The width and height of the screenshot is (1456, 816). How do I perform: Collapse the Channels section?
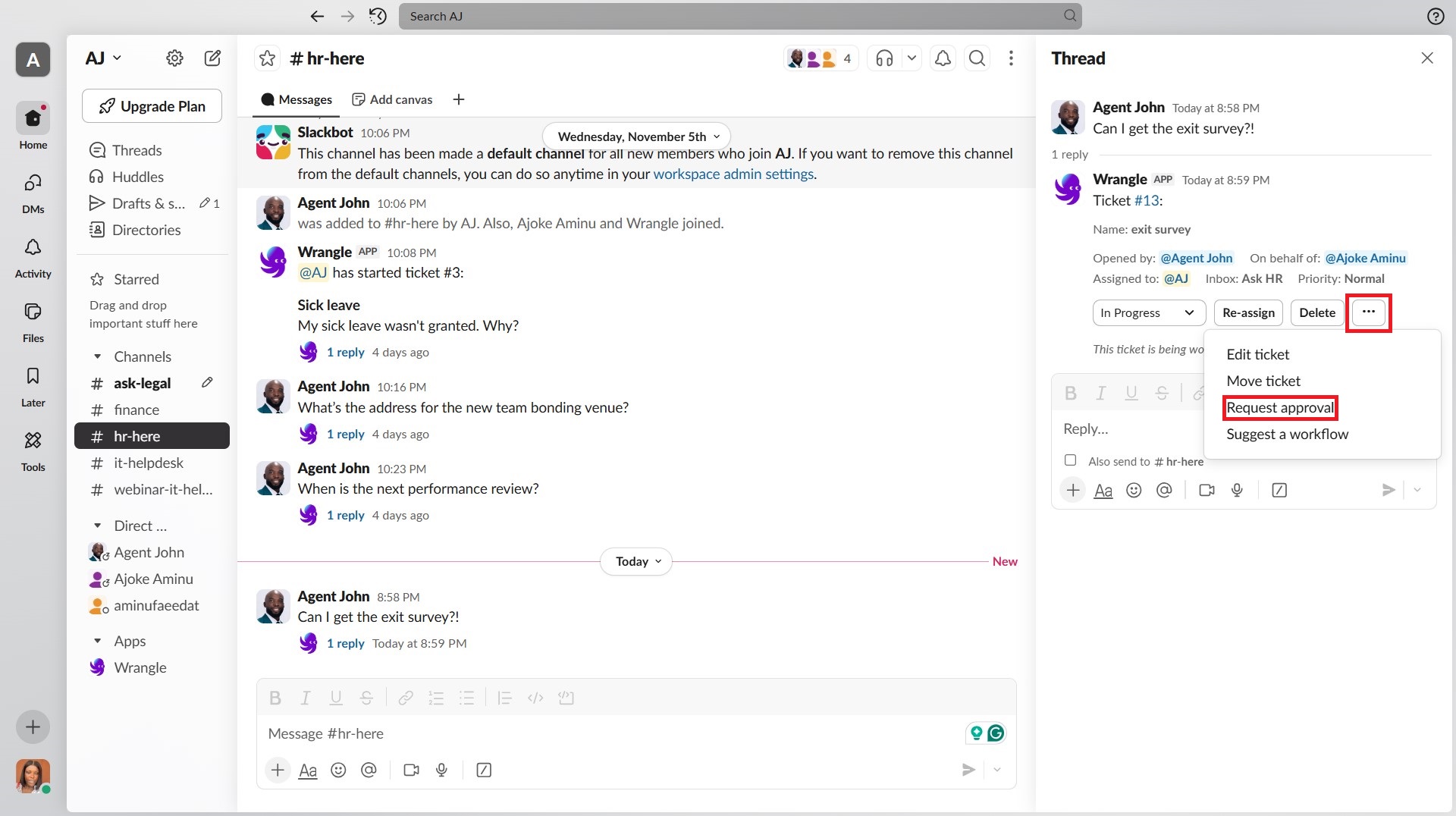tap(97, 356)
